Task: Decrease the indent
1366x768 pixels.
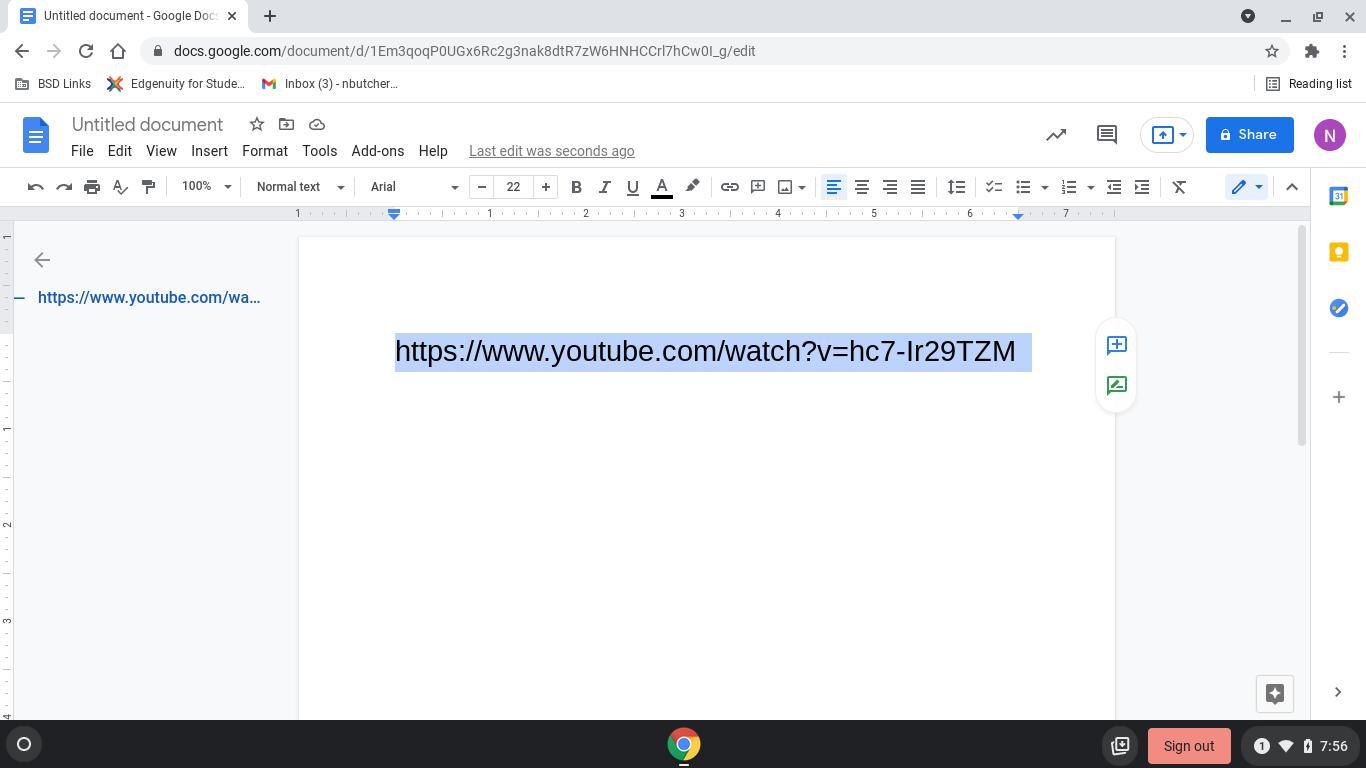Action: tap(1114, 187)
